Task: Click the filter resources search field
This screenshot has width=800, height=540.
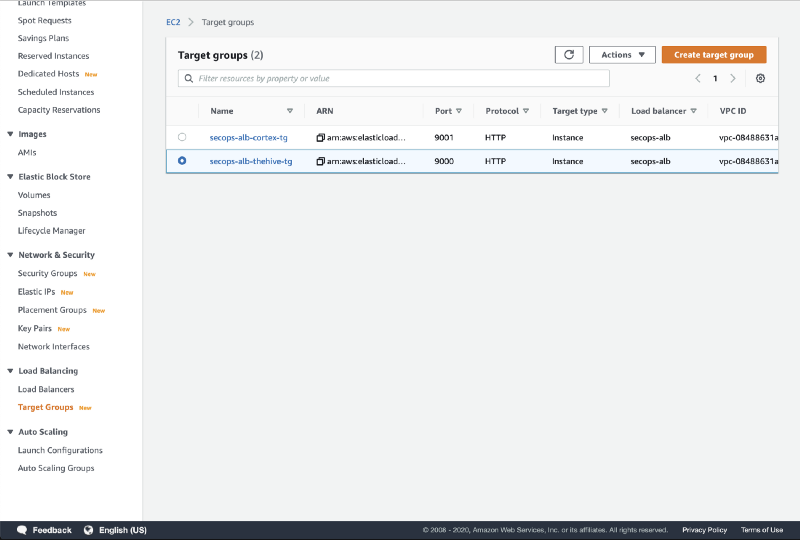Action: (400, 78)
